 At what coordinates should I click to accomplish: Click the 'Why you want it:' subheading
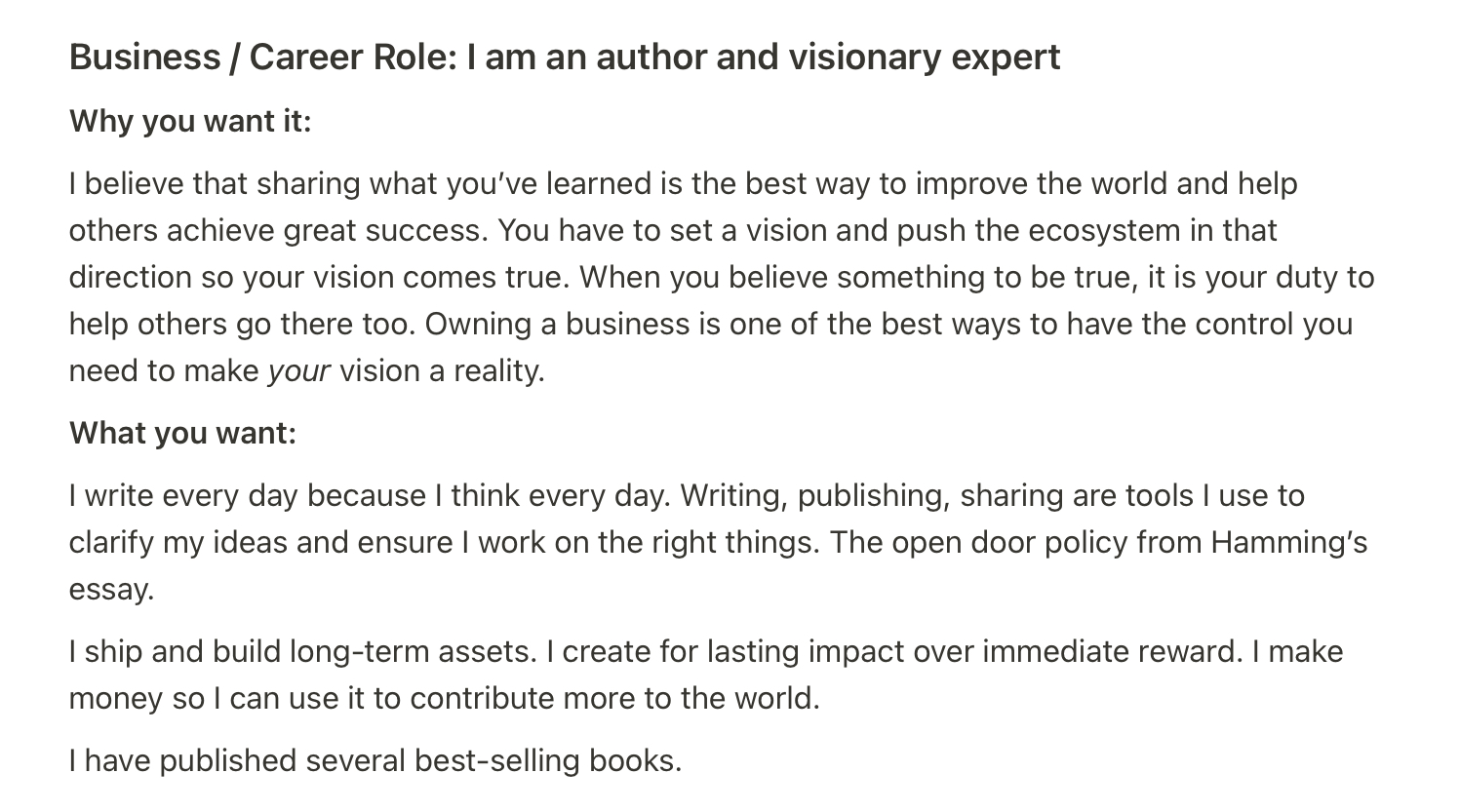pyautogui.click(x=190, y=122)
